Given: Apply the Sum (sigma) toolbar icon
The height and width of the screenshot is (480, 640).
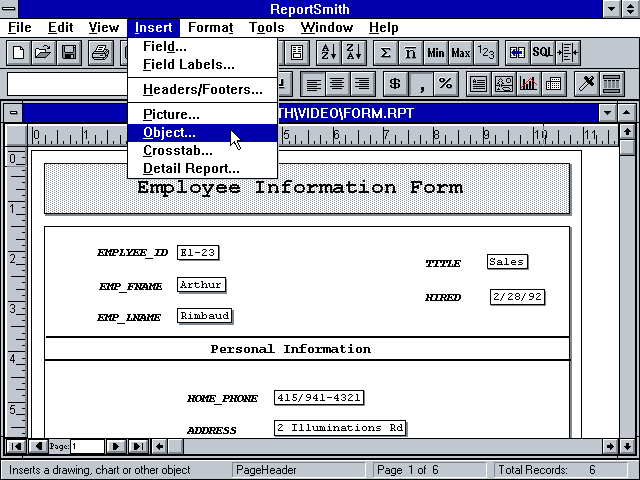Looking at the screenshot, I should [x=385, y=53].
